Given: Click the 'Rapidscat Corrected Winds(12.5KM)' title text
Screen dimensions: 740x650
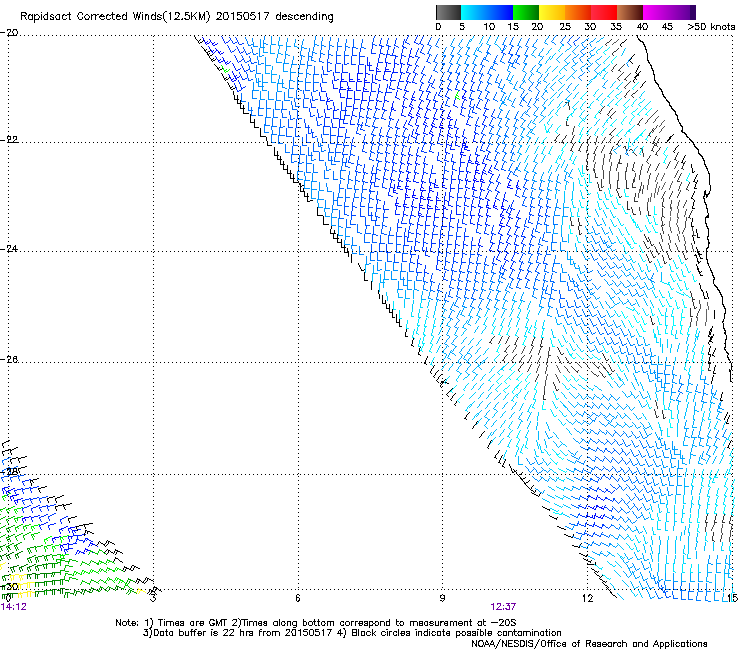Looking at the screenshot, I should point(115,17).
